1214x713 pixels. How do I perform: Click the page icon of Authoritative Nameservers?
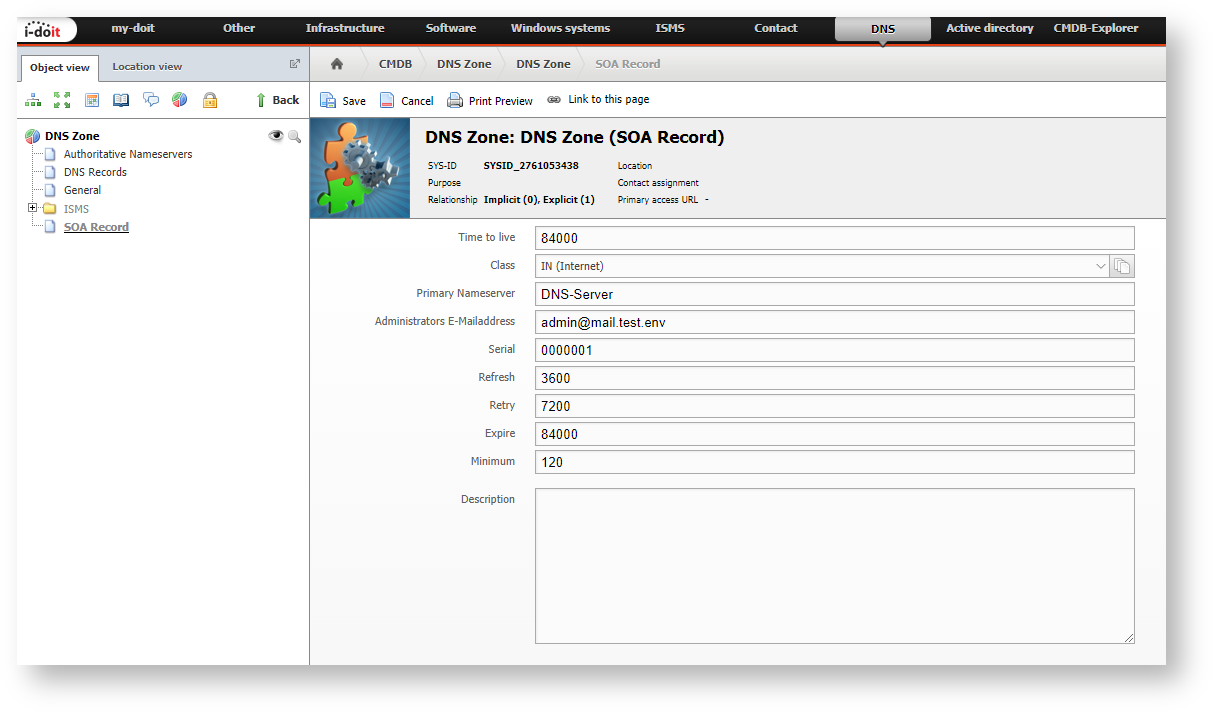49,154
